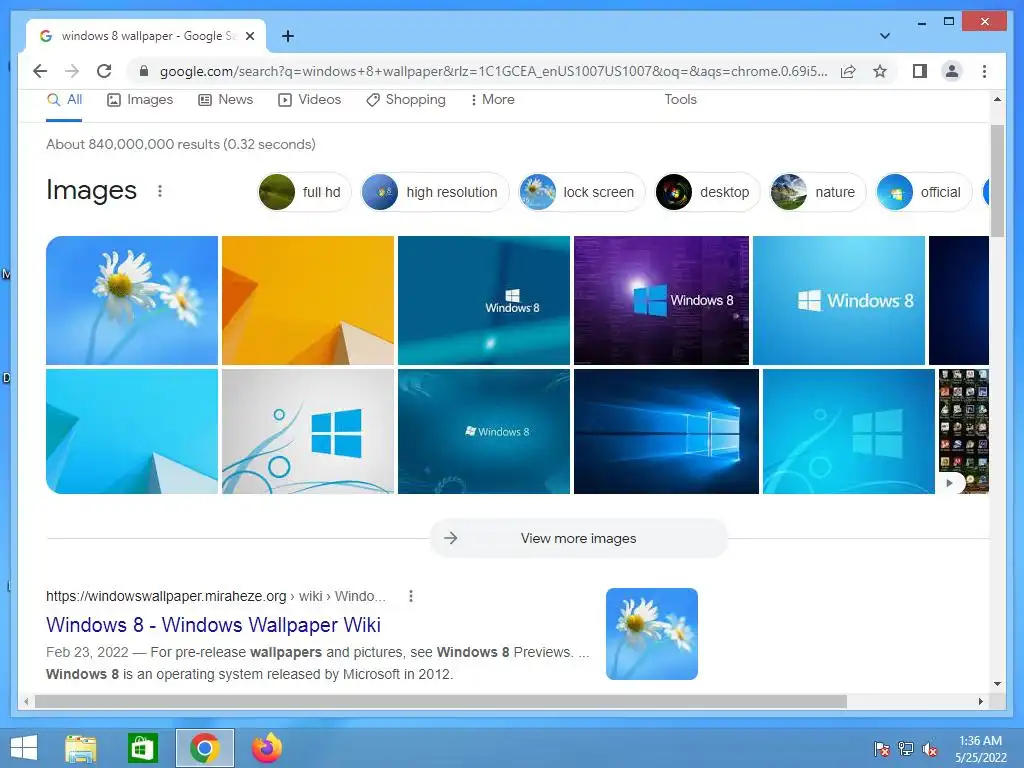Open the Shopping results tab

point(406,100)
